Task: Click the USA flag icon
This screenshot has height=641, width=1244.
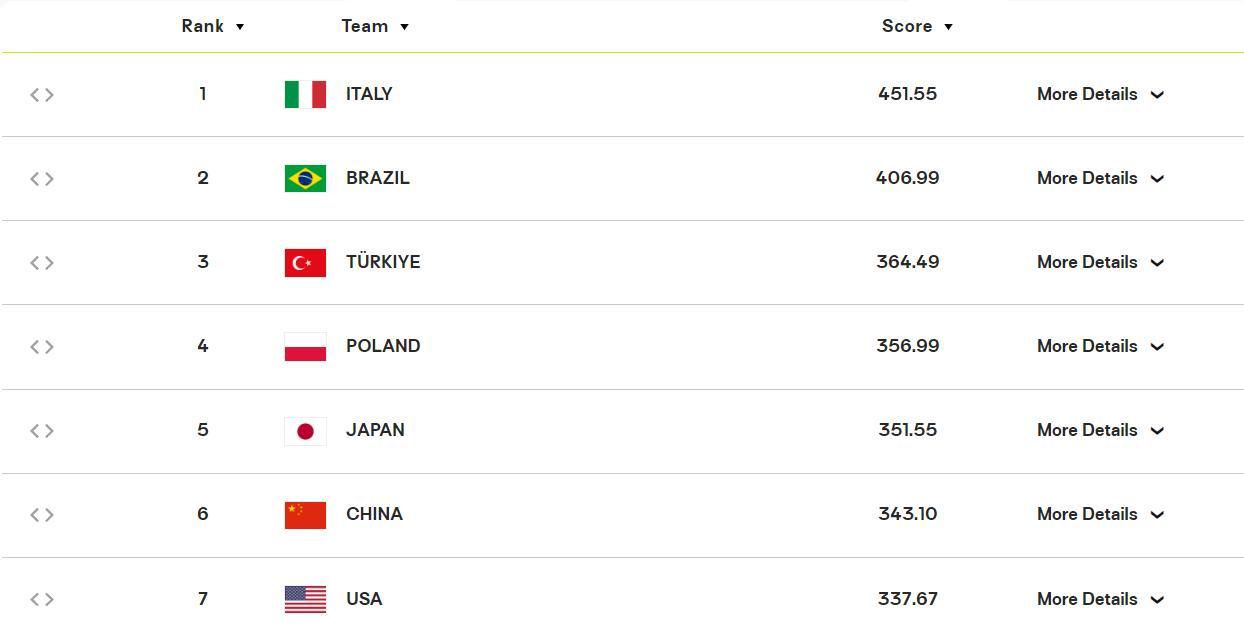Action: 305,599
